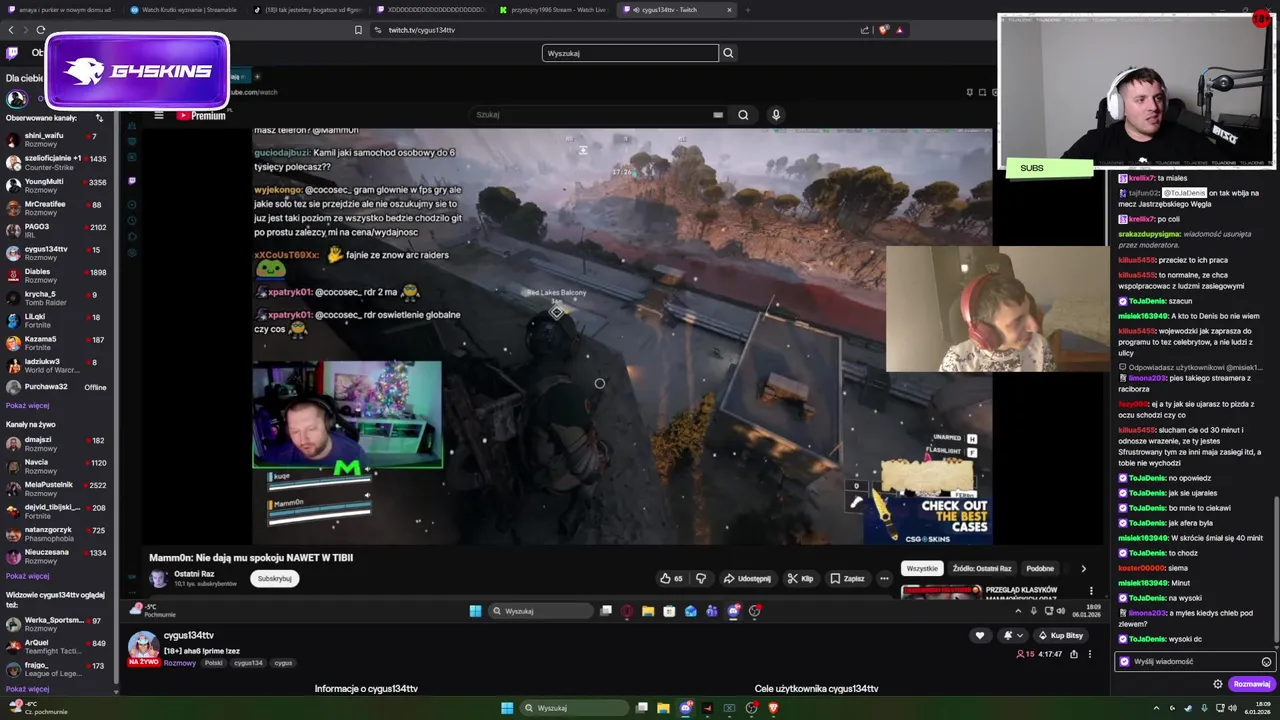Open YouTube hamburger menu in stream

point(158,115)
